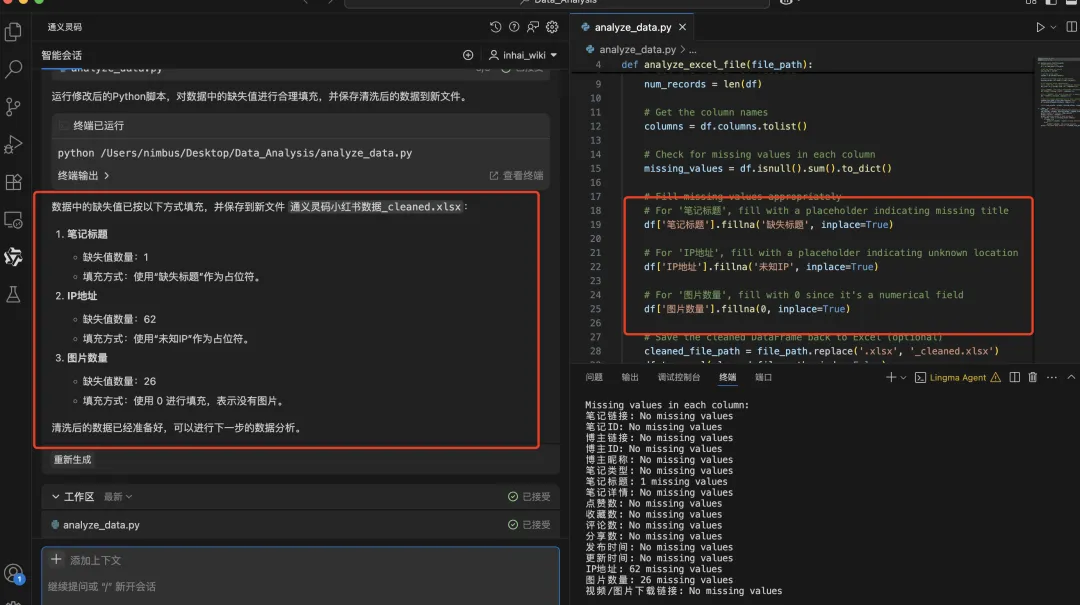Click 已接受 status beside analyze_data.py
1080x605 pixels.
pyautogui.click(x=529, y=525)
